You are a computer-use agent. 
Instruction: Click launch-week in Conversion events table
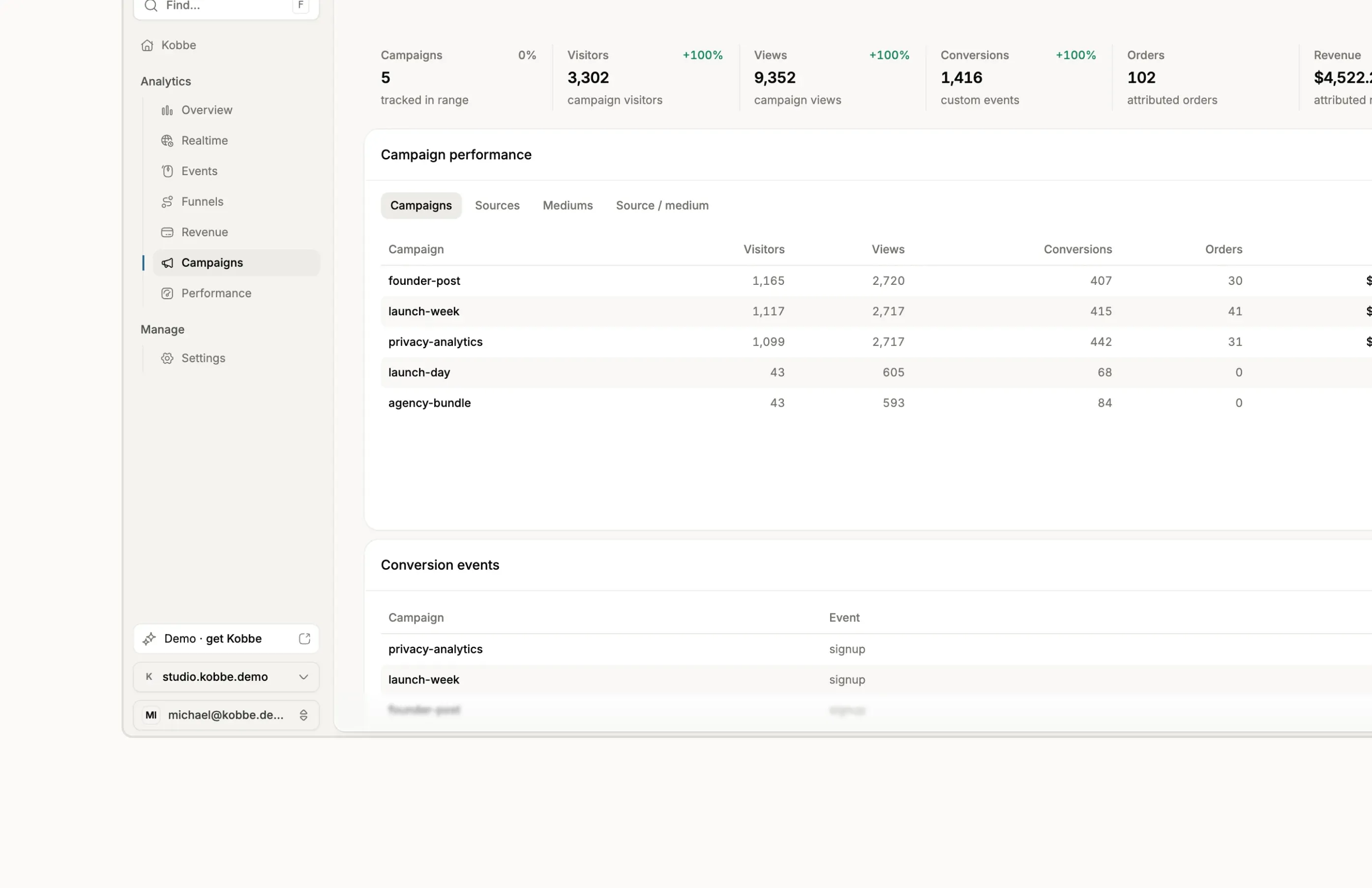(423, 679)
